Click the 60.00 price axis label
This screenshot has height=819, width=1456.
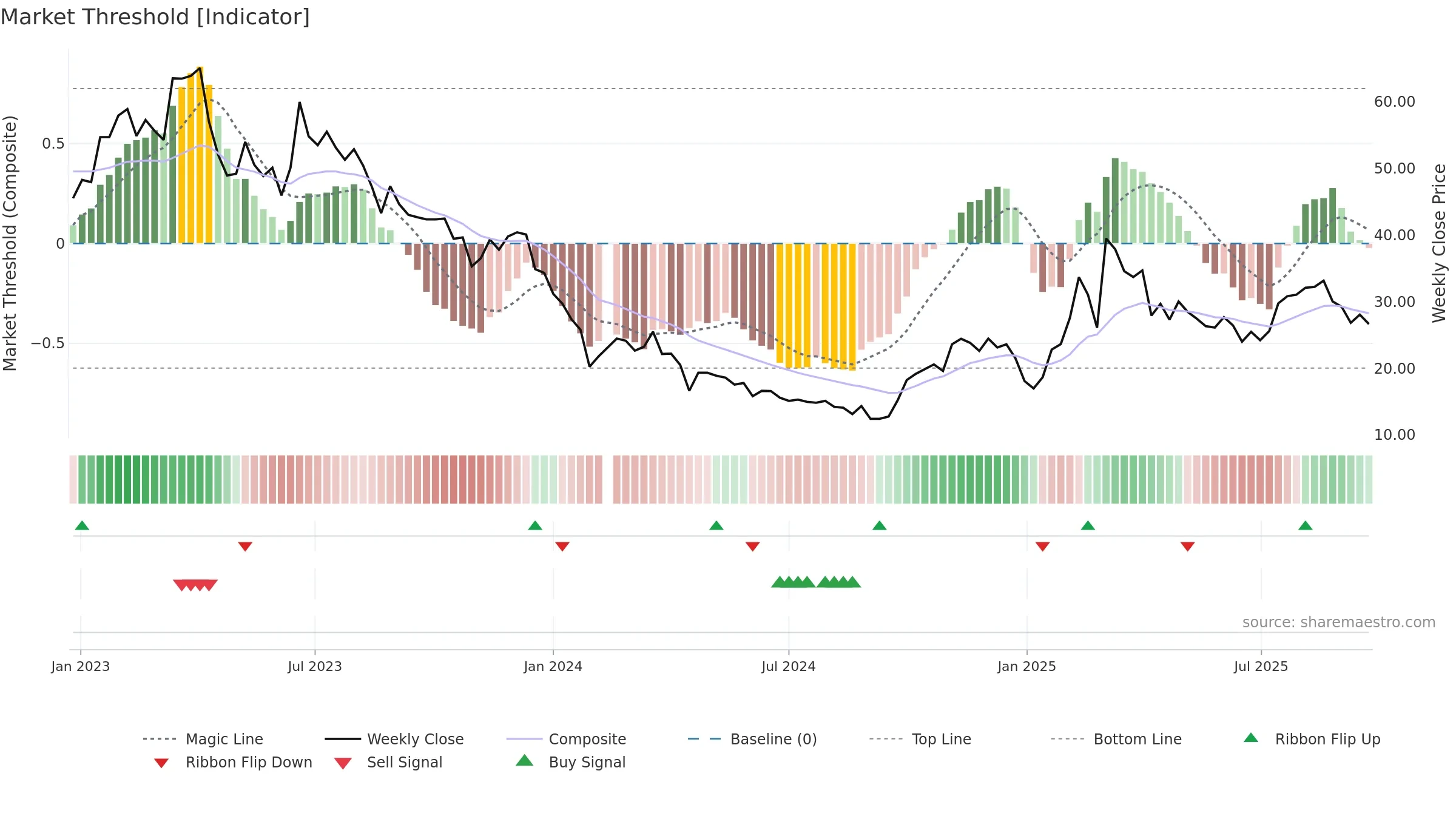[x=1395, y=102]
